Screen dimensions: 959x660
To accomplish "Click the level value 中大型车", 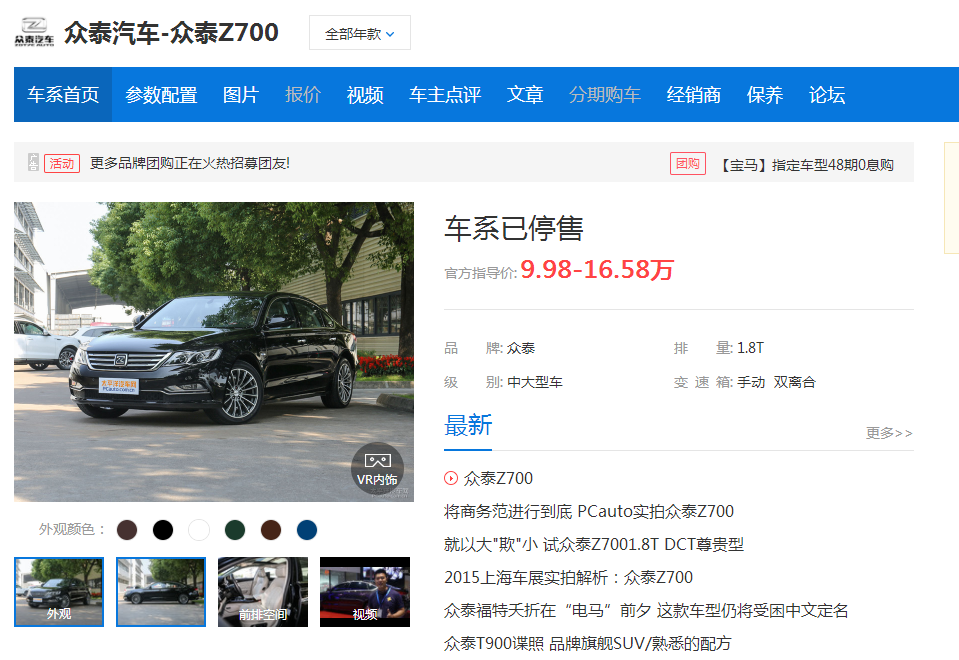I will pyautogui.click(x=535, y=382).
